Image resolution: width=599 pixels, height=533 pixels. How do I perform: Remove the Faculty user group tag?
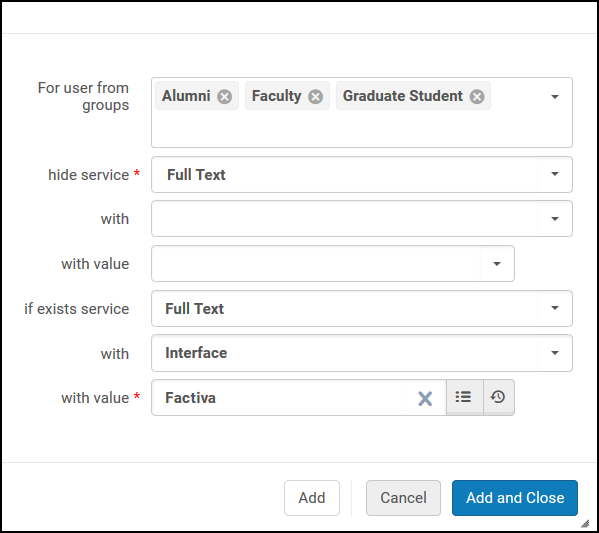click(x=316, y=97)
